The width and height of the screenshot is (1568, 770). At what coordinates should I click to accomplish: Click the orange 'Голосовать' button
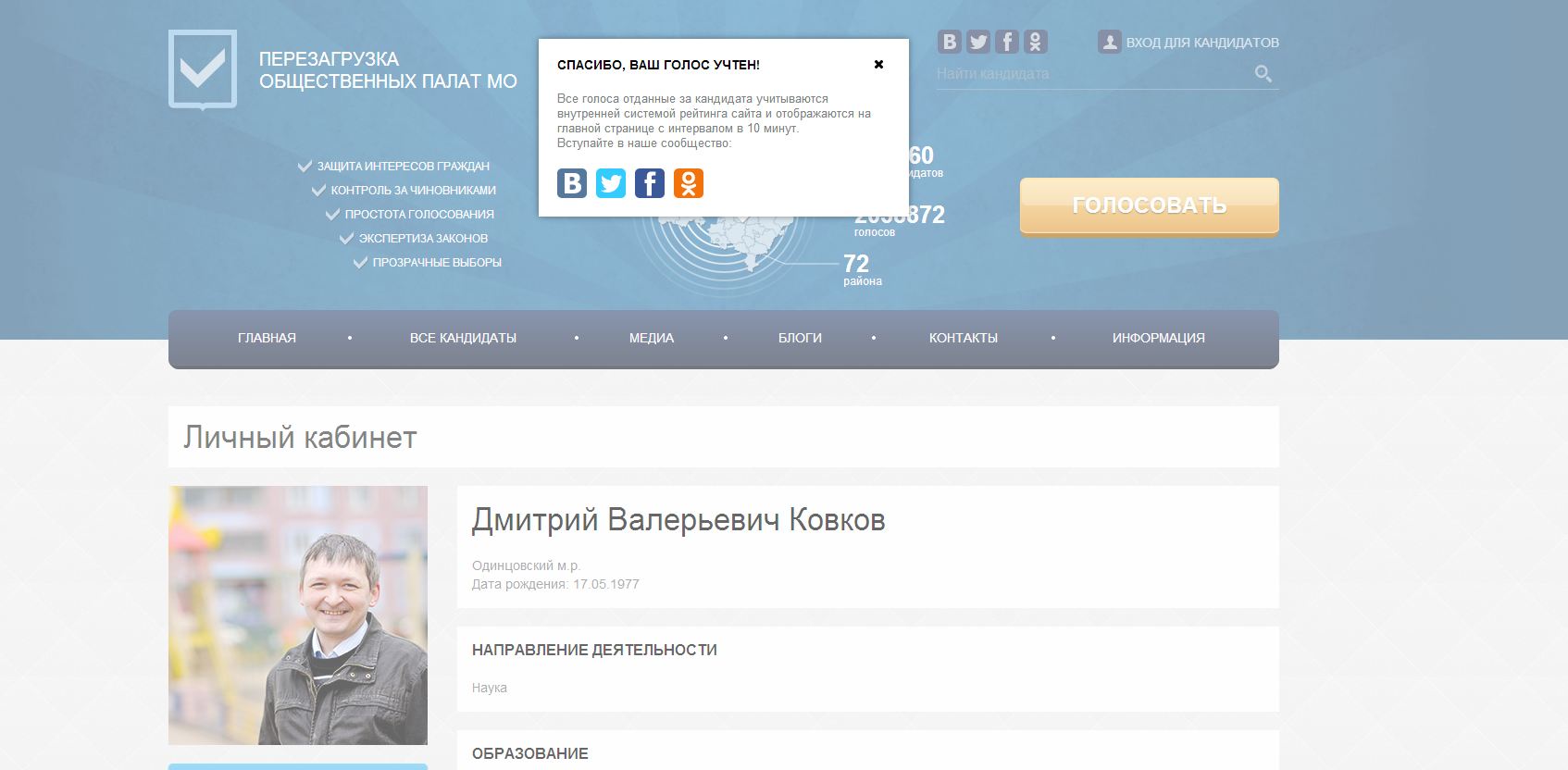coord(1150,206)
